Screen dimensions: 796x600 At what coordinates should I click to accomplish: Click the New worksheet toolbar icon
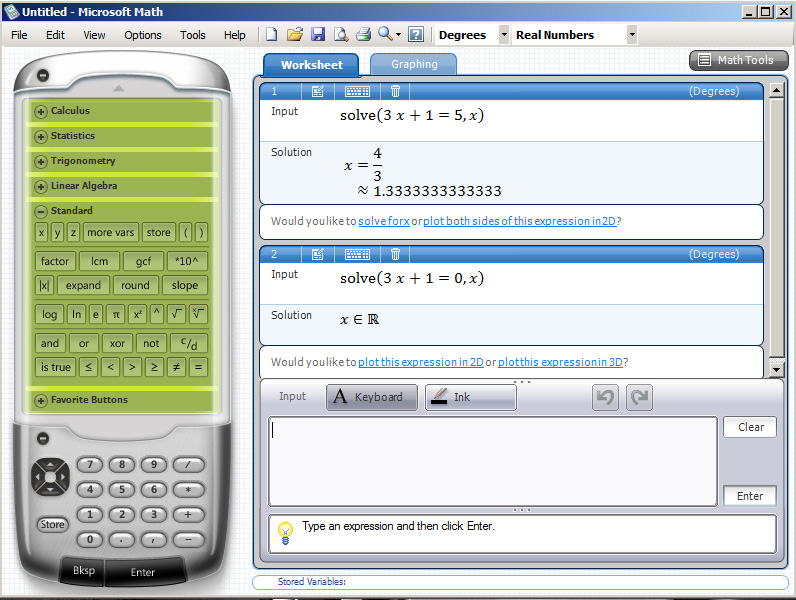(272, 35)
